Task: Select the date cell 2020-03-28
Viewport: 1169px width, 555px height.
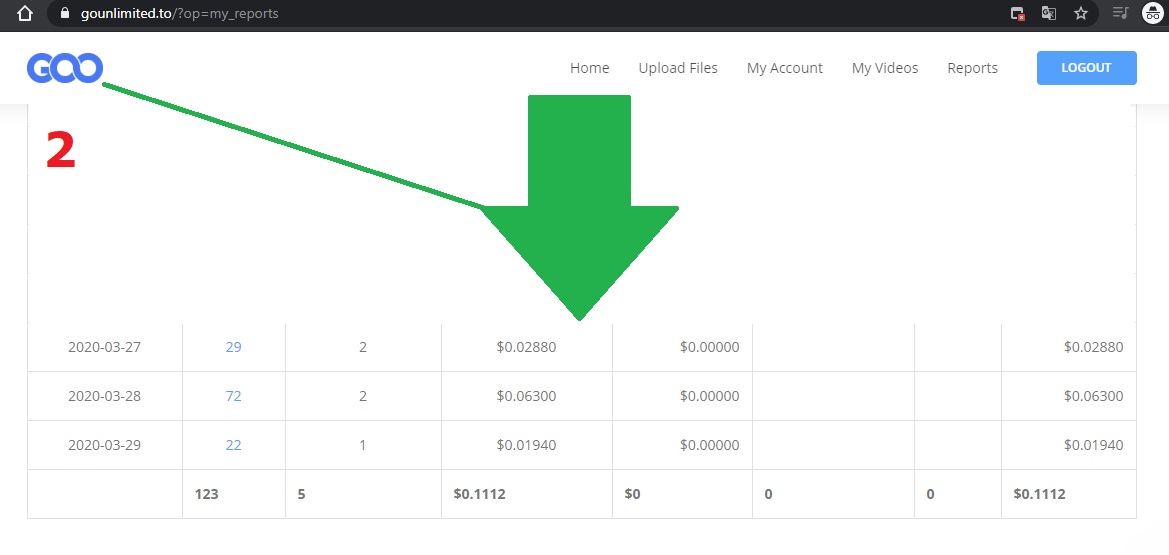Action: [104, 396]
